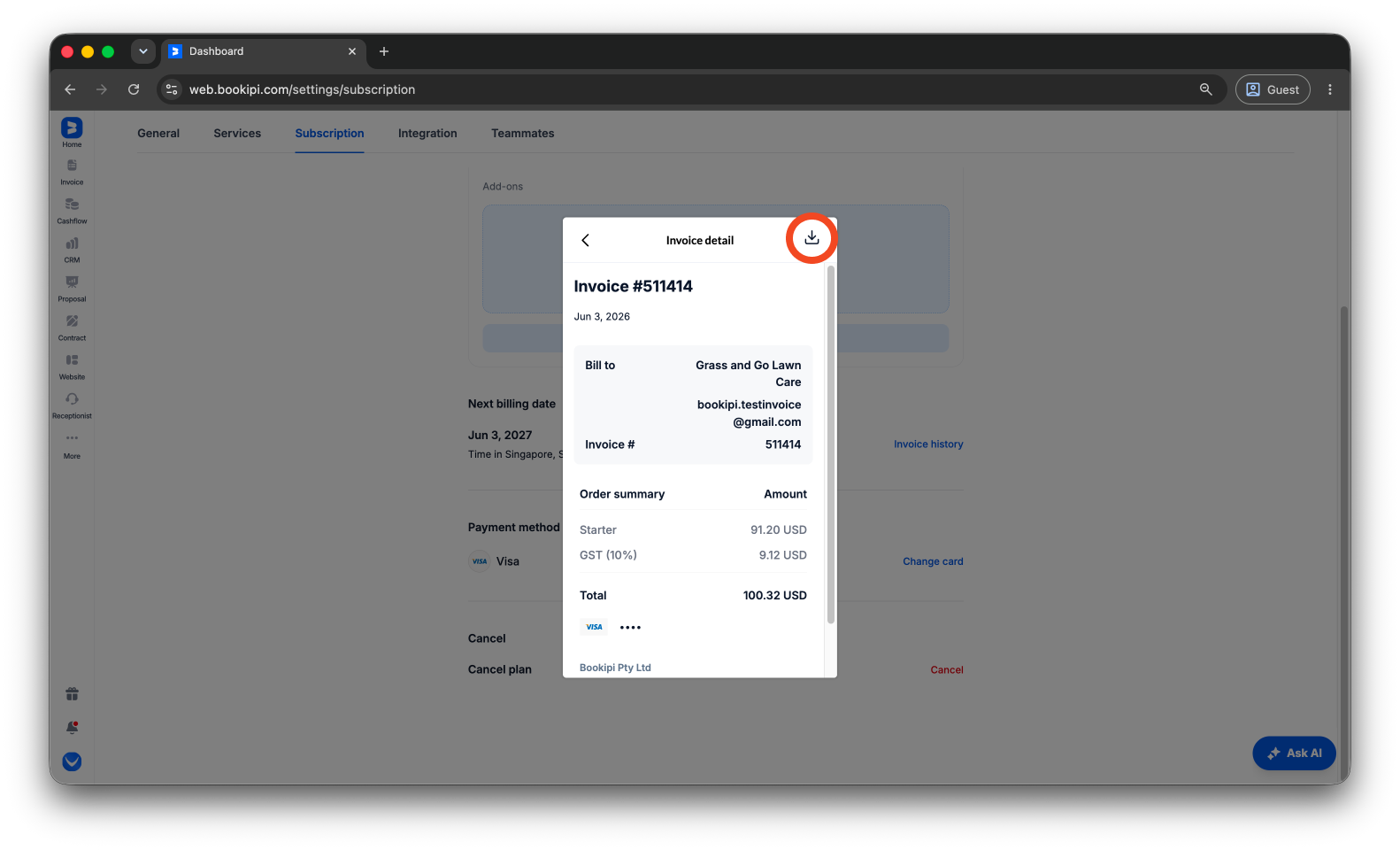This screenshot has width=1400, height=850.
Task: Click the Starter 91.20 USD amount
Action: click(778, 530)
